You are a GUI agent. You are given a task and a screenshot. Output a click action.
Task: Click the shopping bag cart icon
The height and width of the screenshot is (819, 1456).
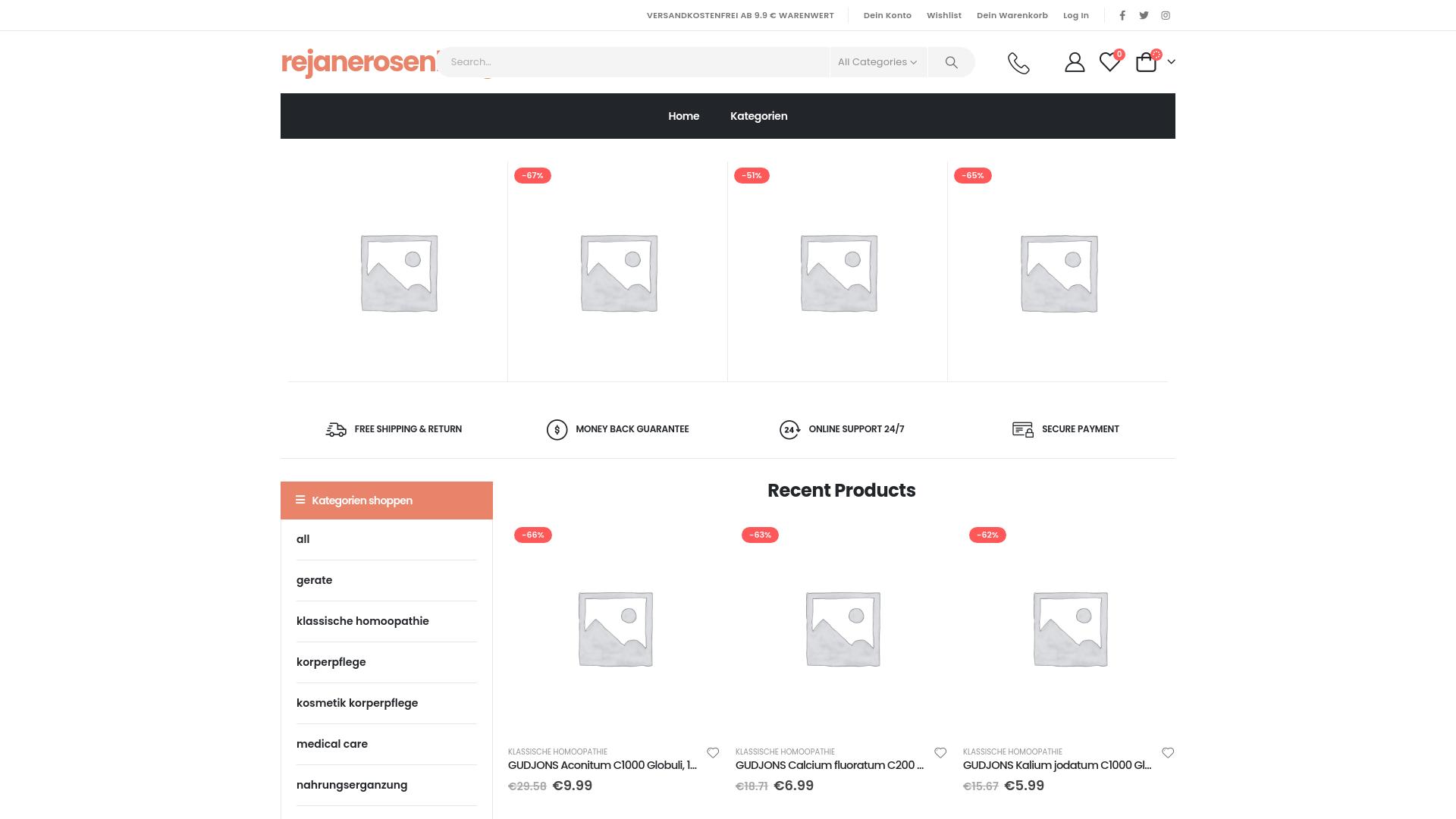(x=1146, y=62)
